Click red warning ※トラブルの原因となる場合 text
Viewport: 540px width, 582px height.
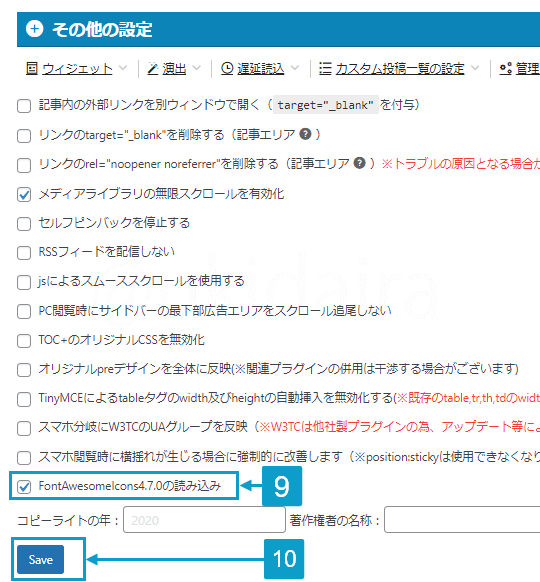[461, 163]
